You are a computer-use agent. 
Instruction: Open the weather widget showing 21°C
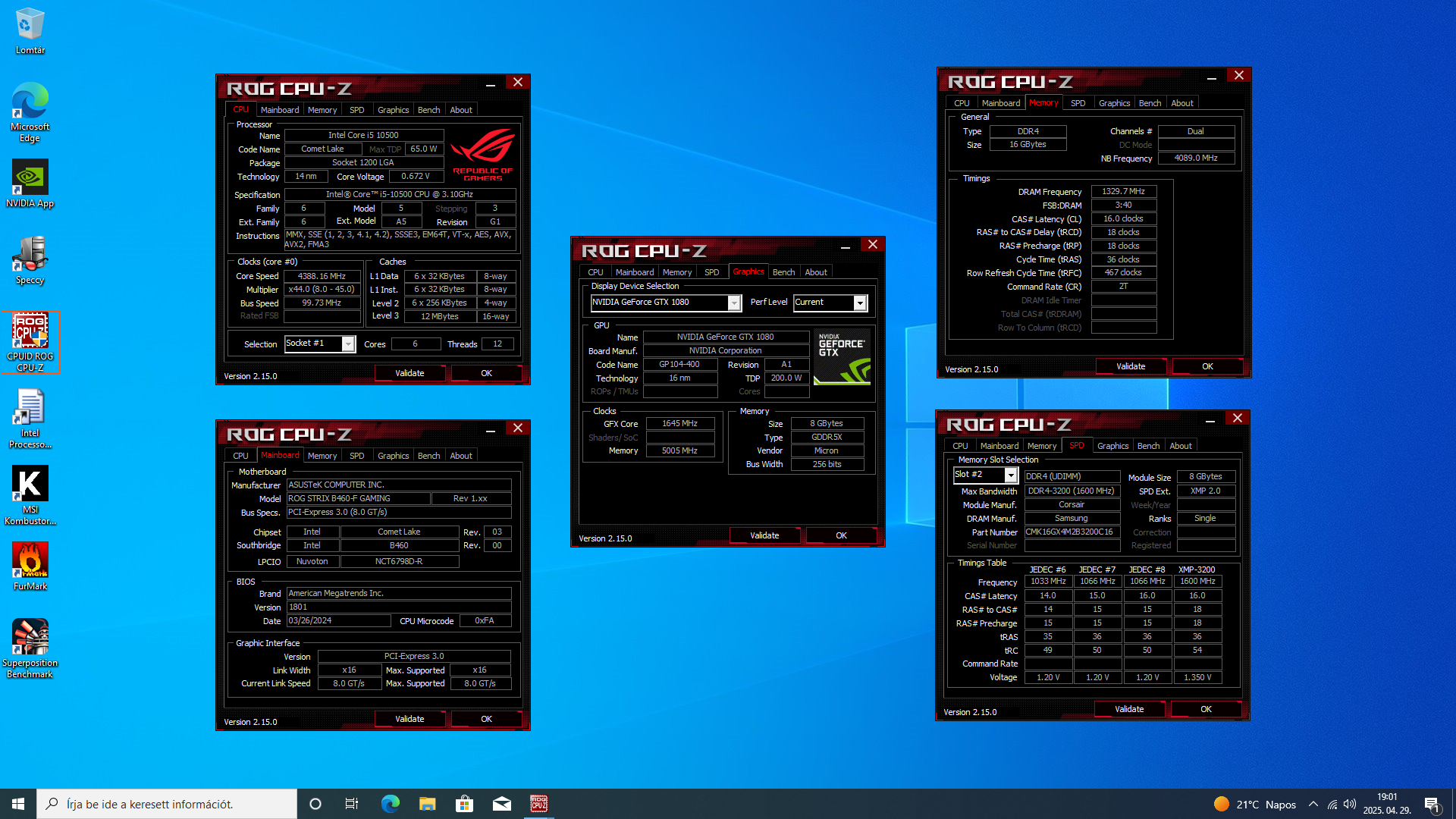point(1255,805)
